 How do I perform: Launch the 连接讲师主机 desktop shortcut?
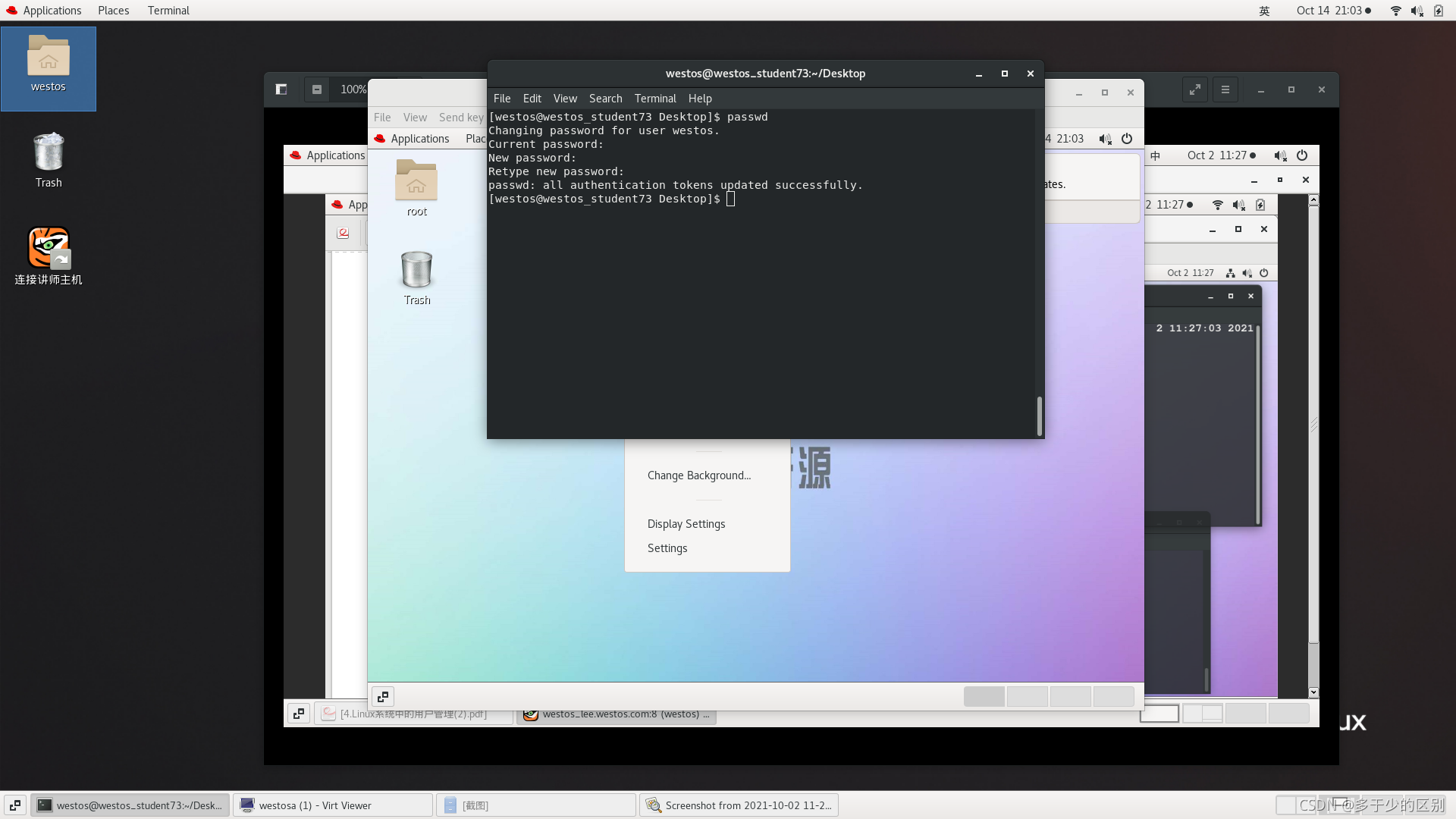pos(49,248)
